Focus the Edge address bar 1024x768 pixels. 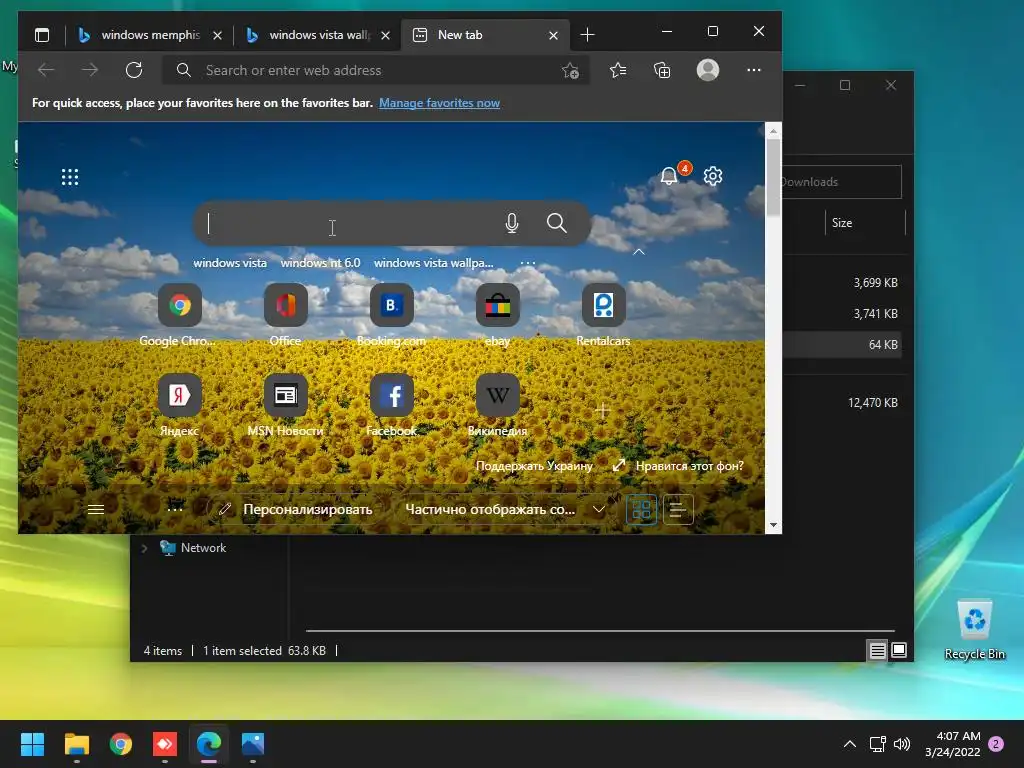click(376, 71)
